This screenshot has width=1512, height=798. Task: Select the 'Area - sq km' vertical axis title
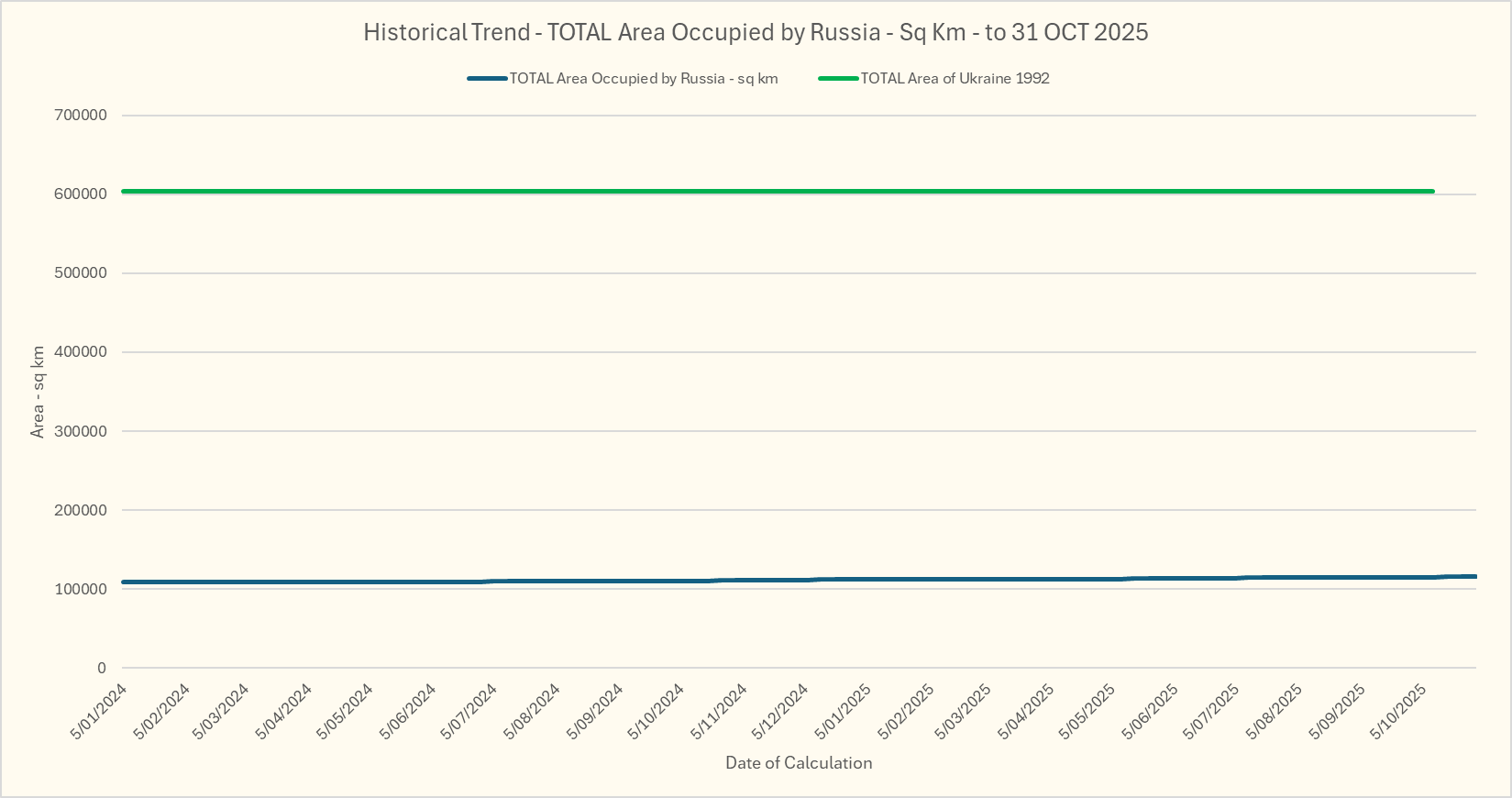[x=38, y=392]
